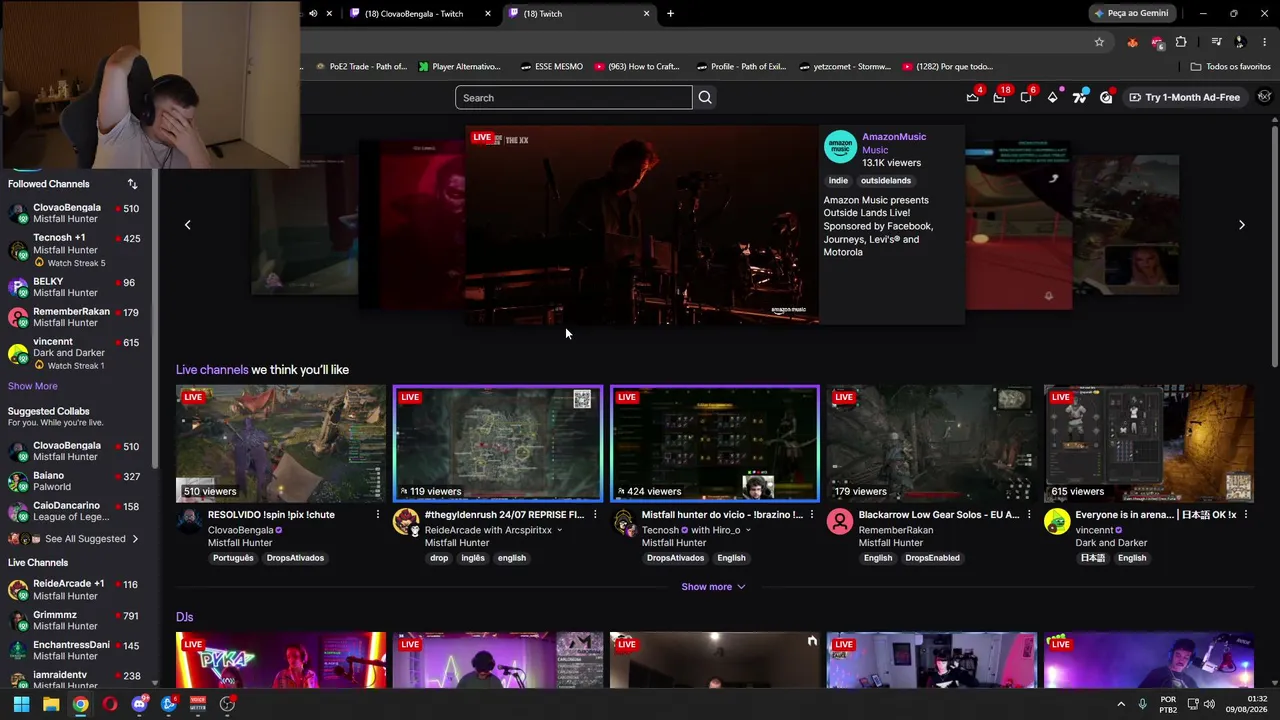Viewport: 1280px width, 720px height.
Task: Launch File Explorer from the taskbar
Action: (x=51, y=704)
